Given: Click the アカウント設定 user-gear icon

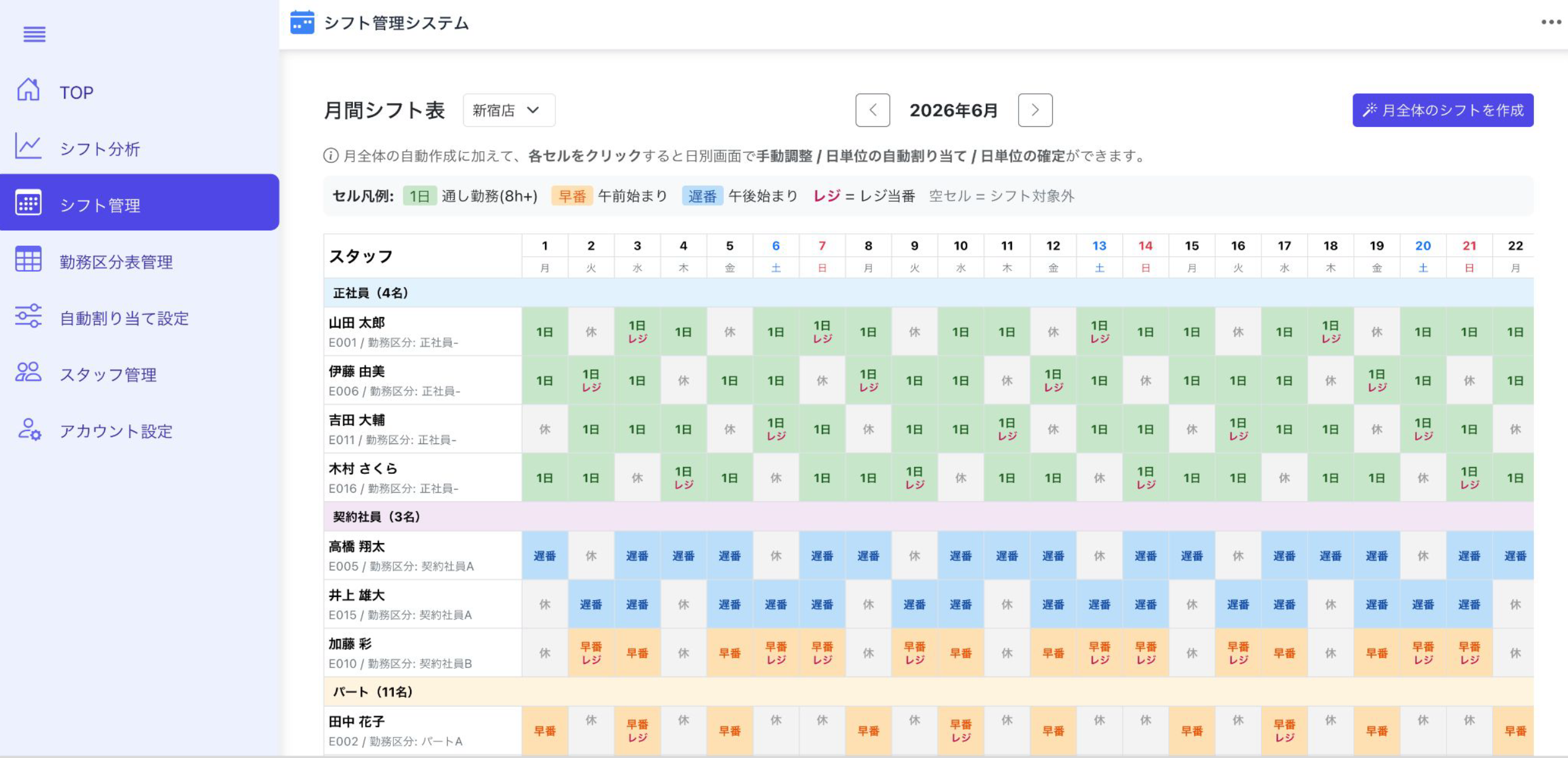Looking at the screenshot, I should coord(28,429).
